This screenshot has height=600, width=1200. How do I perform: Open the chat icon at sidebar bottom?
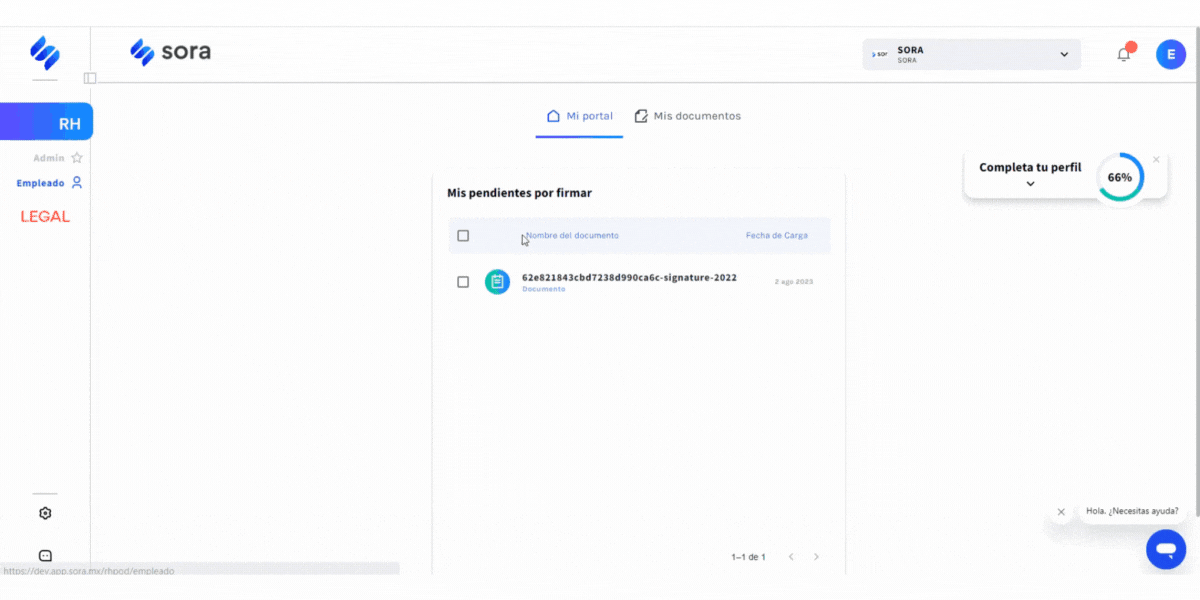click(x=44, y=556)
